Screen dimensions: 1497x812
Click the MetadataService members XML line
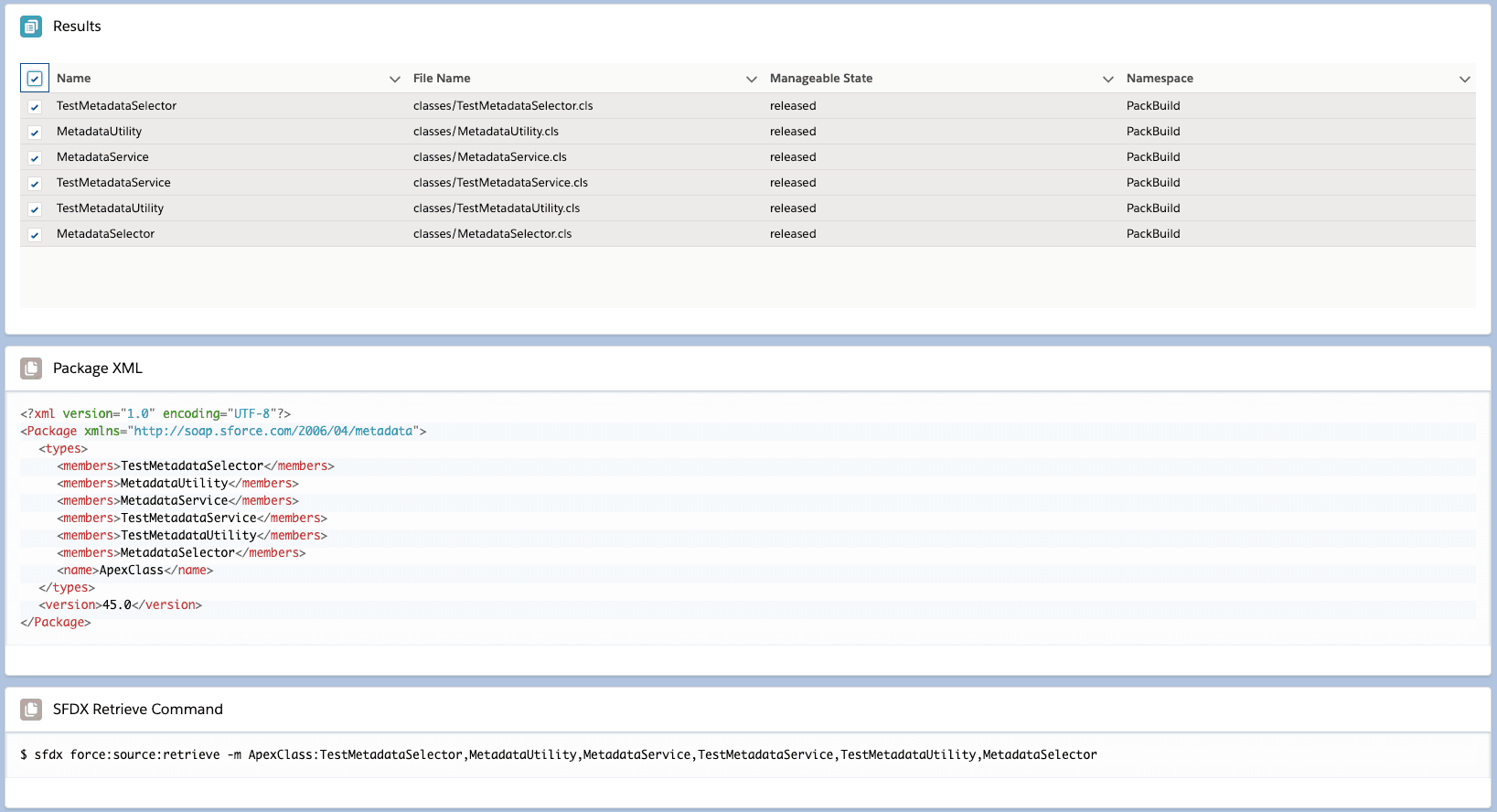coord(177,501)
